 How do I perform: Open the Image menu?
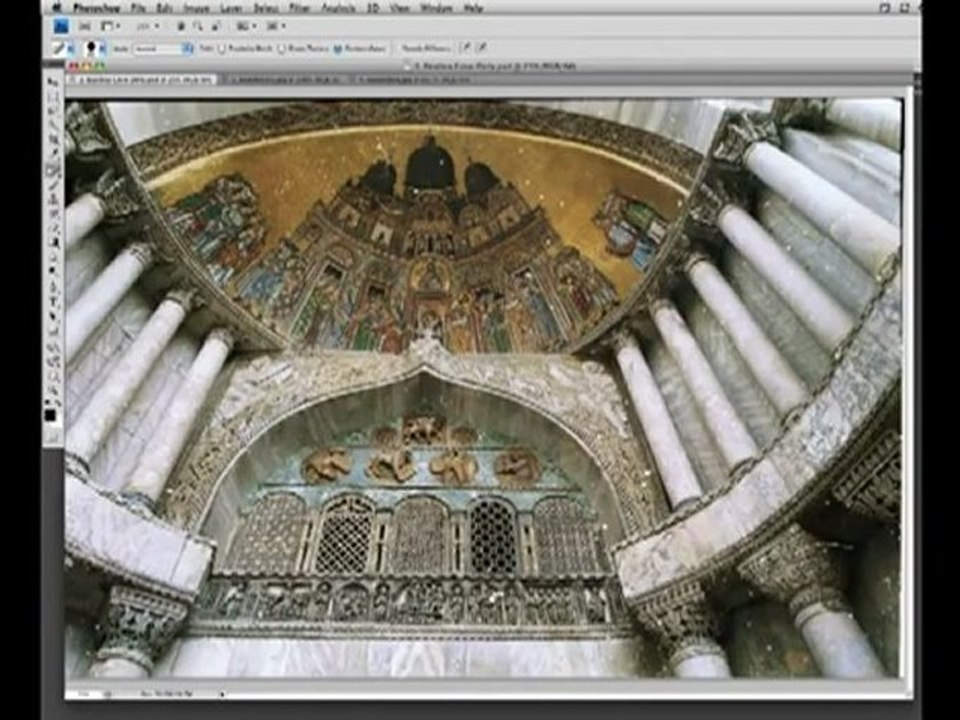197,9
